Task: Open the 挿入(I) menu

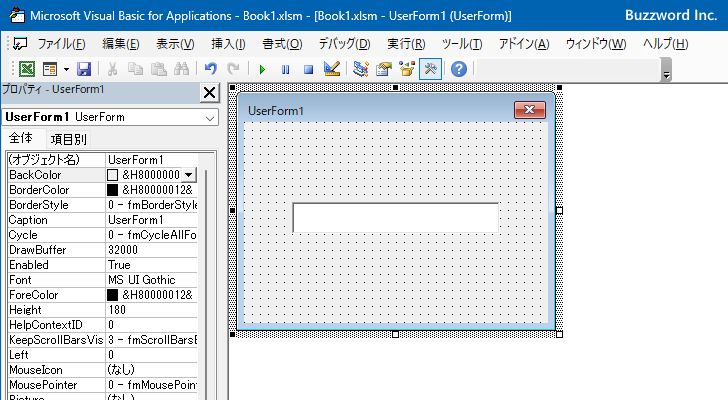Action: click(x=228, y=44)
